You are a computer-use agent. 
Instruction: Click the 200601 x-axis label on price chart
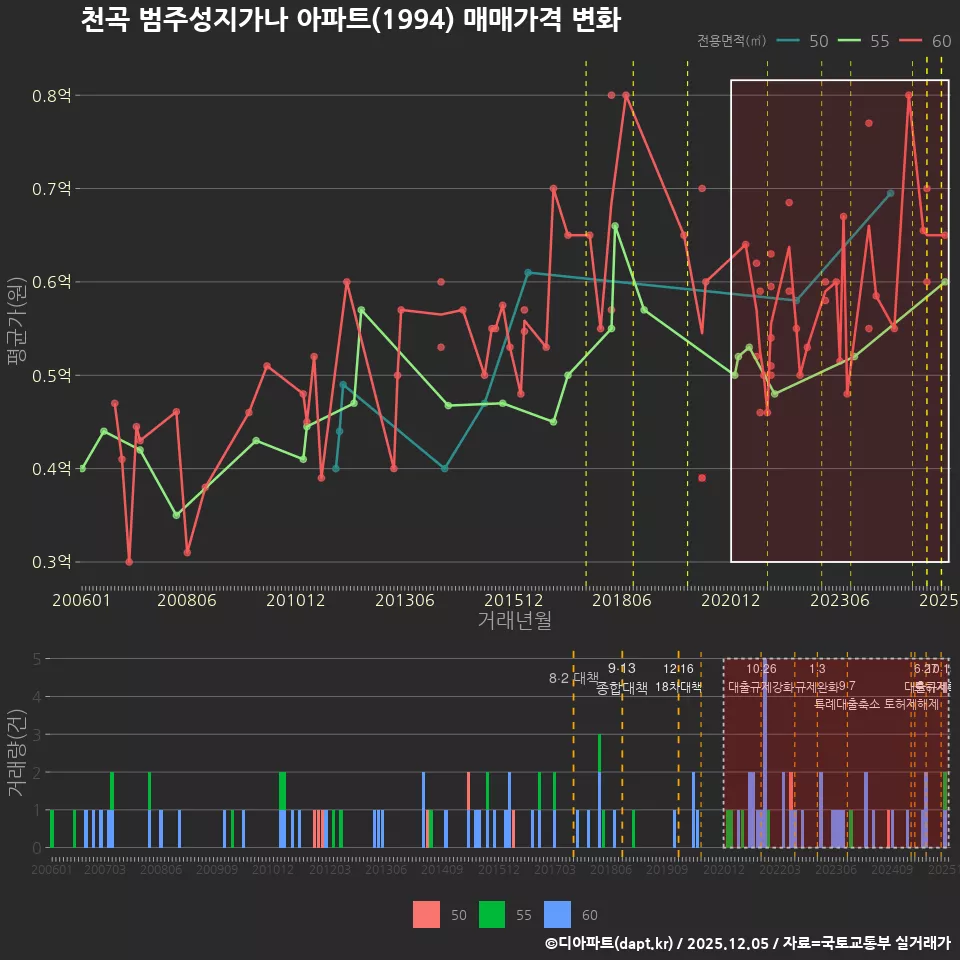pyautogui.click(x=81, y=600)
